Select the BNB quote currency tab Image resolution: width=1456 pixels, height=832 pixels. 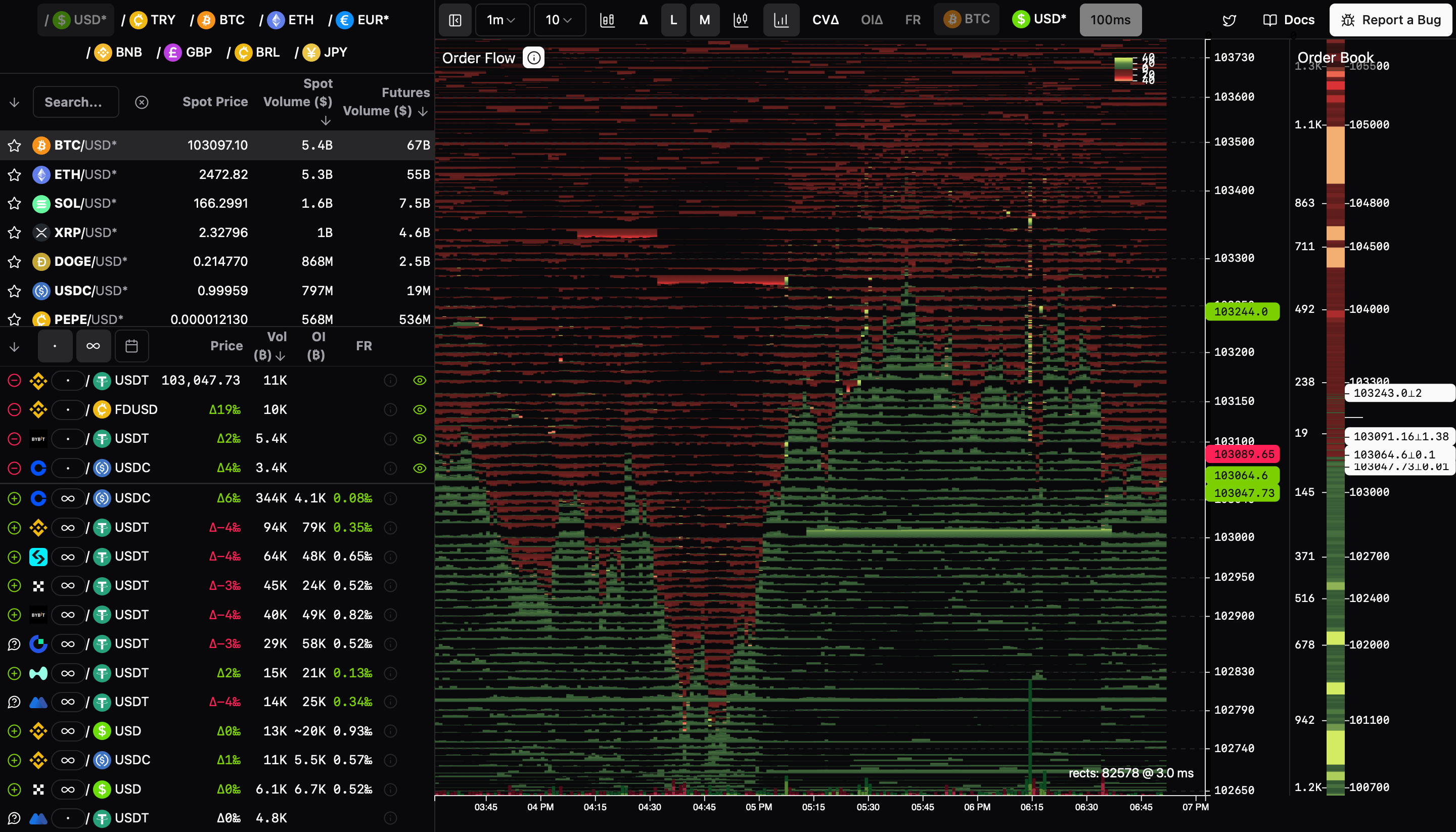point(114,53)
